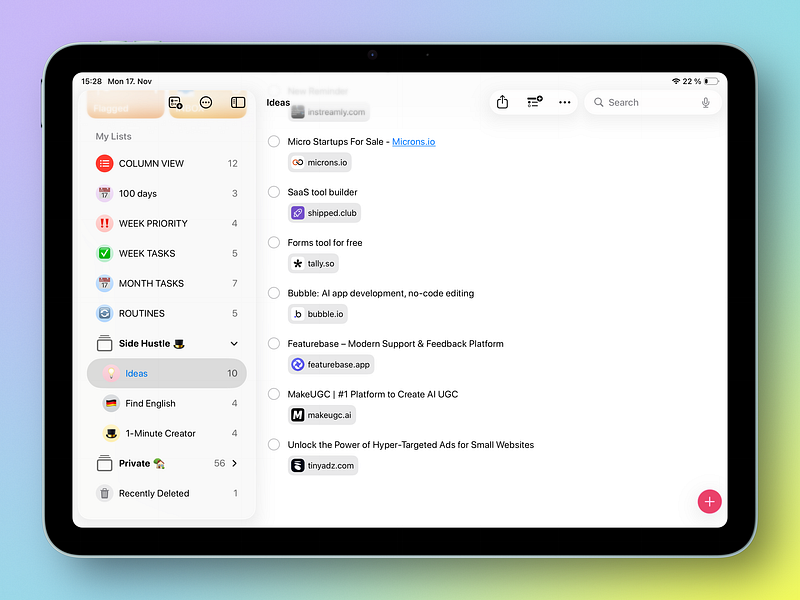The width and height of the screenshot is (800, 600).
Task: Open the Share menu from the toolbar
Action: point(502,102)
